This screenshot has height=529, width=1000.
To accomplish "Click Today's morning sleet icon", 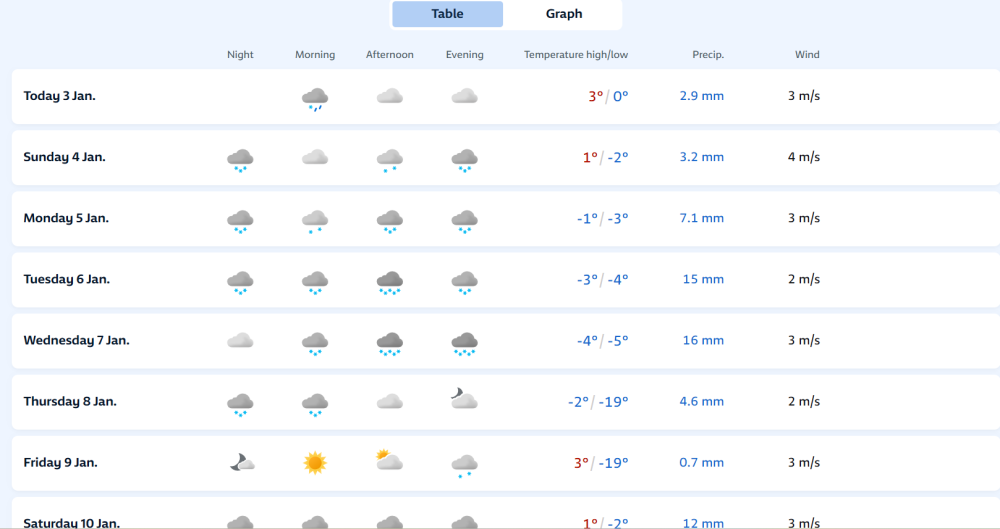I will coord(315,98).
